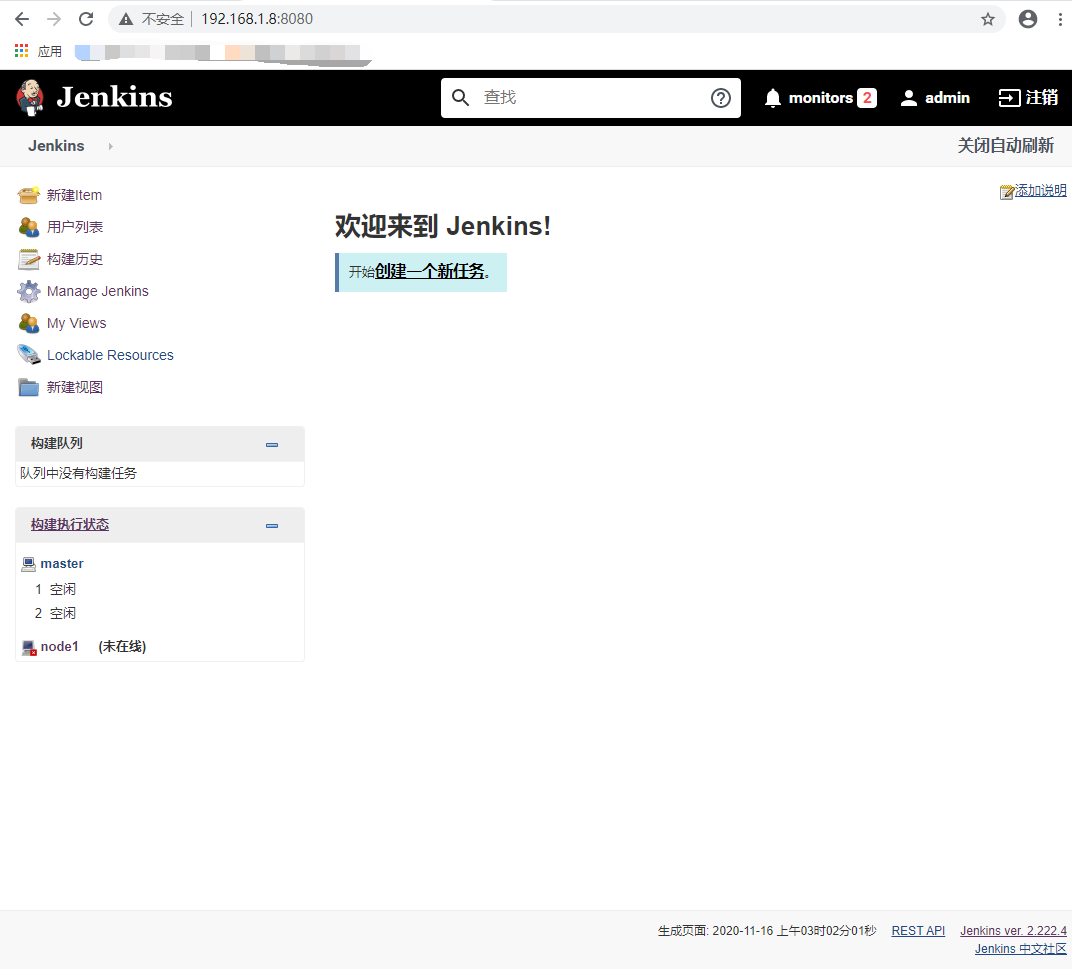Viewport: 1072px width, 969px height.
Task: Open the master node link
Action: click(x=62, y=563)
